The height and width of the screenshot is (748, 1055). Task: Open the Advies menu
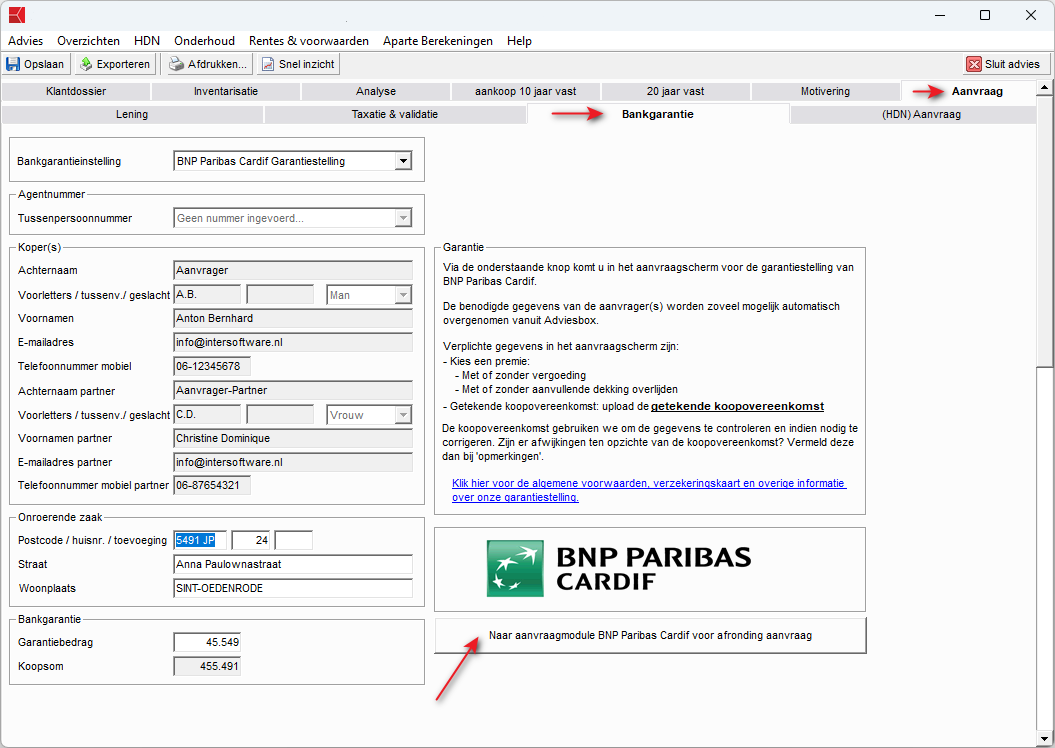[x=26, y=41]
